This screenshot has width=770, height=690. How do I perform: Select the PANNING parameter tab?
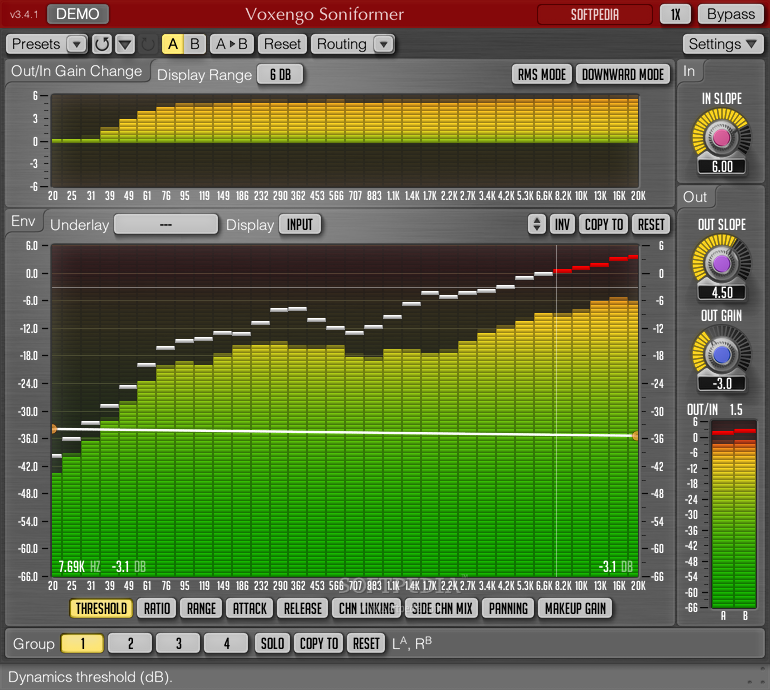pyautogui.click(x=508, y=609)
